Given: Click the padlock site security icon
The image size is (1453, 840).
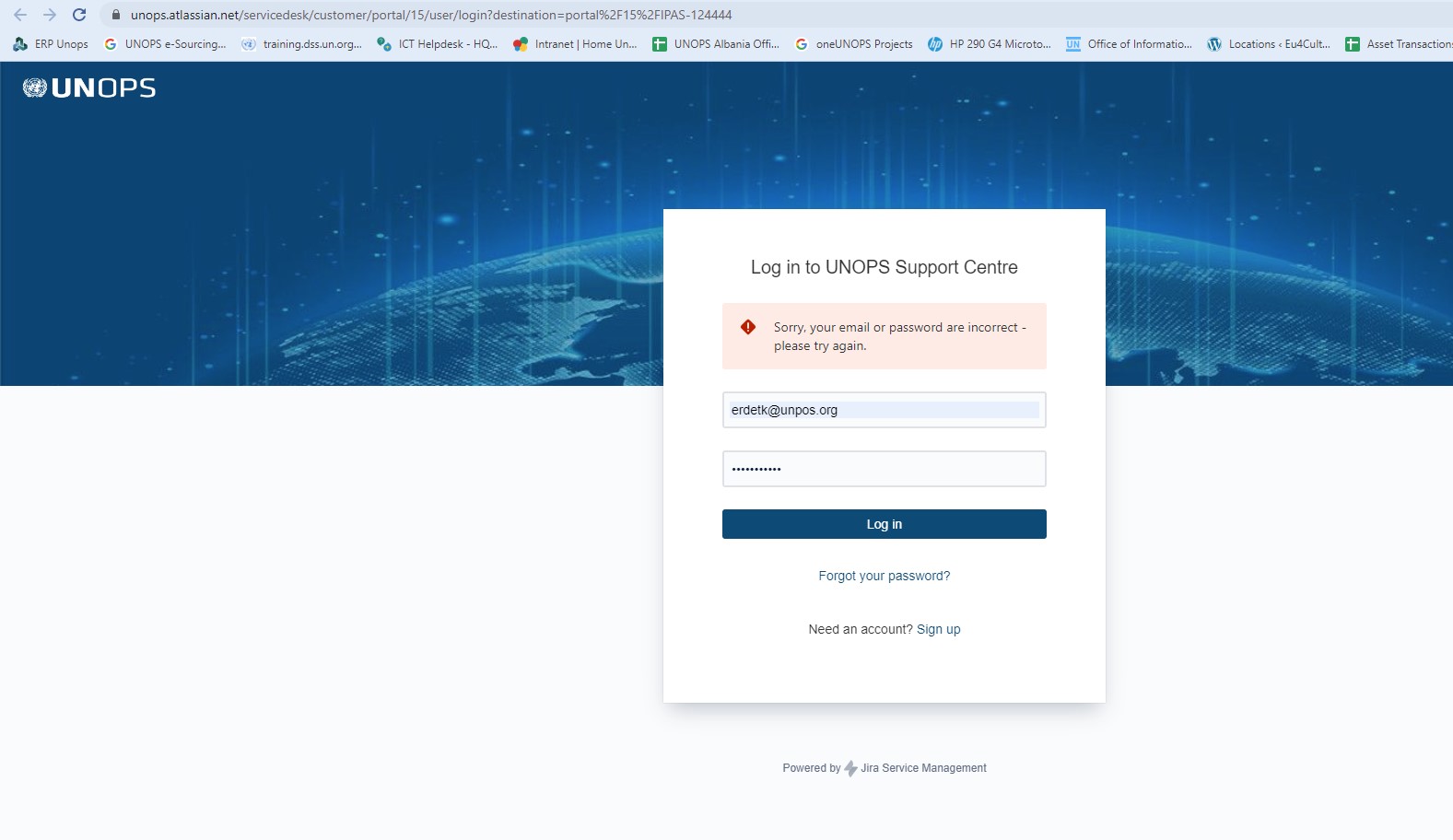Looking at the screenshot, I should (116, 15).
